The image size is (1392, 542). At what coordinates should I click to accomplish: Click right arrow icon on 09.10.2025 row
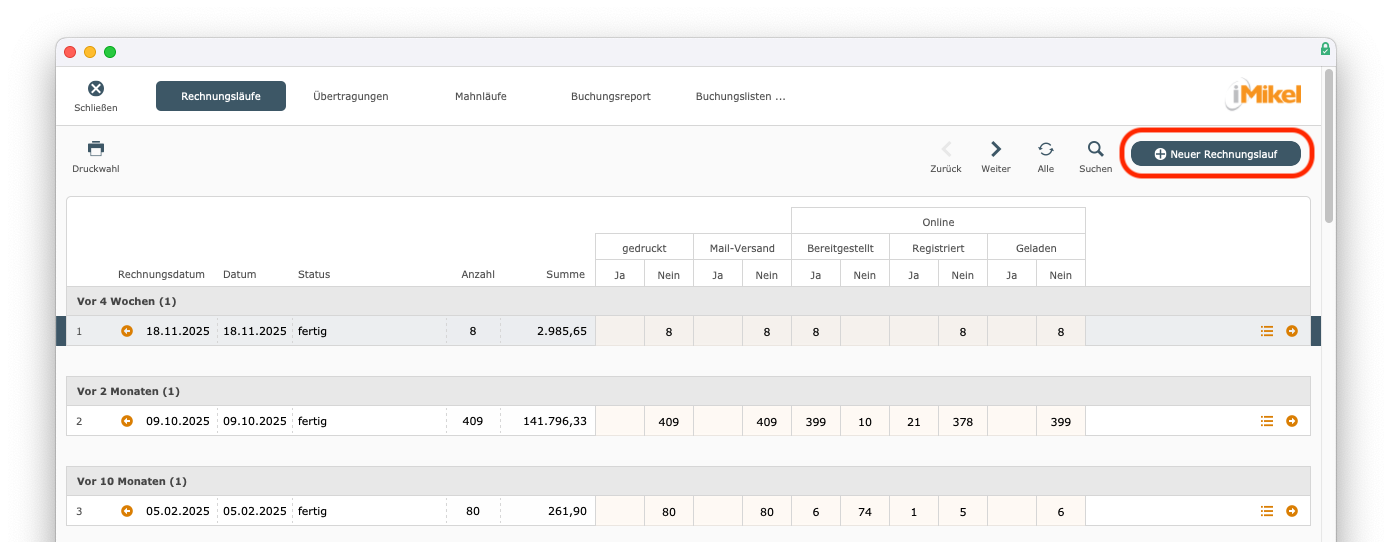coord(1292,421)
